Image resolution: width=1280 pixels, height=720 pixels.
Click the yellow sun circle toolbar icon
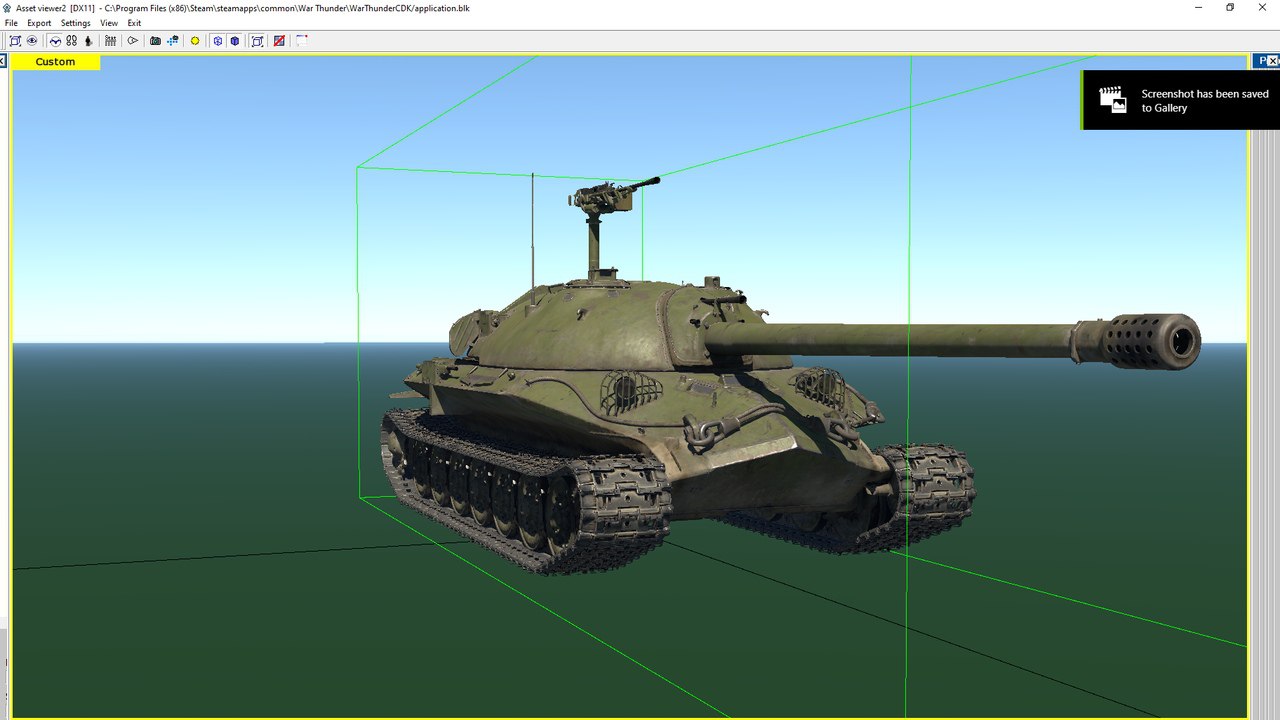click(x=195, y=41)
